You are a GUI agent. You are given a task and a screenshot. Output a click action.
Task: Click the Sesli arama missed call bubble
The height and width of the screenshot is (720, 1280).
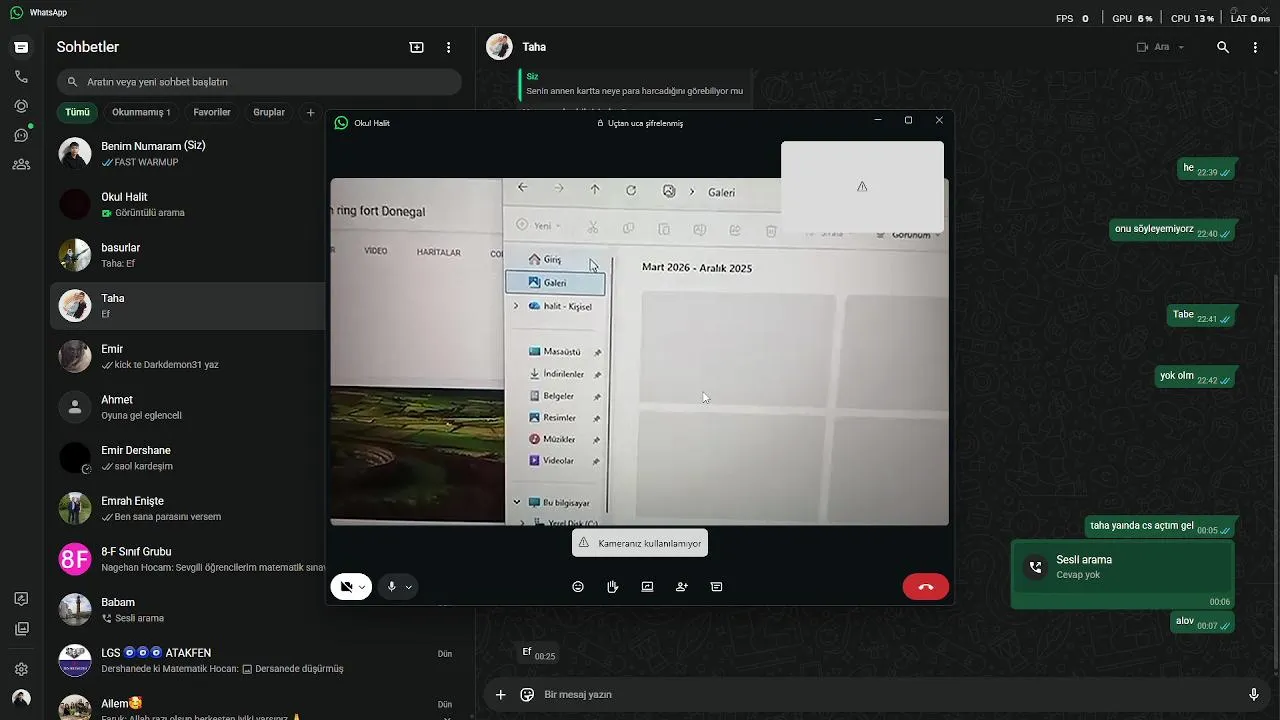1123,574
